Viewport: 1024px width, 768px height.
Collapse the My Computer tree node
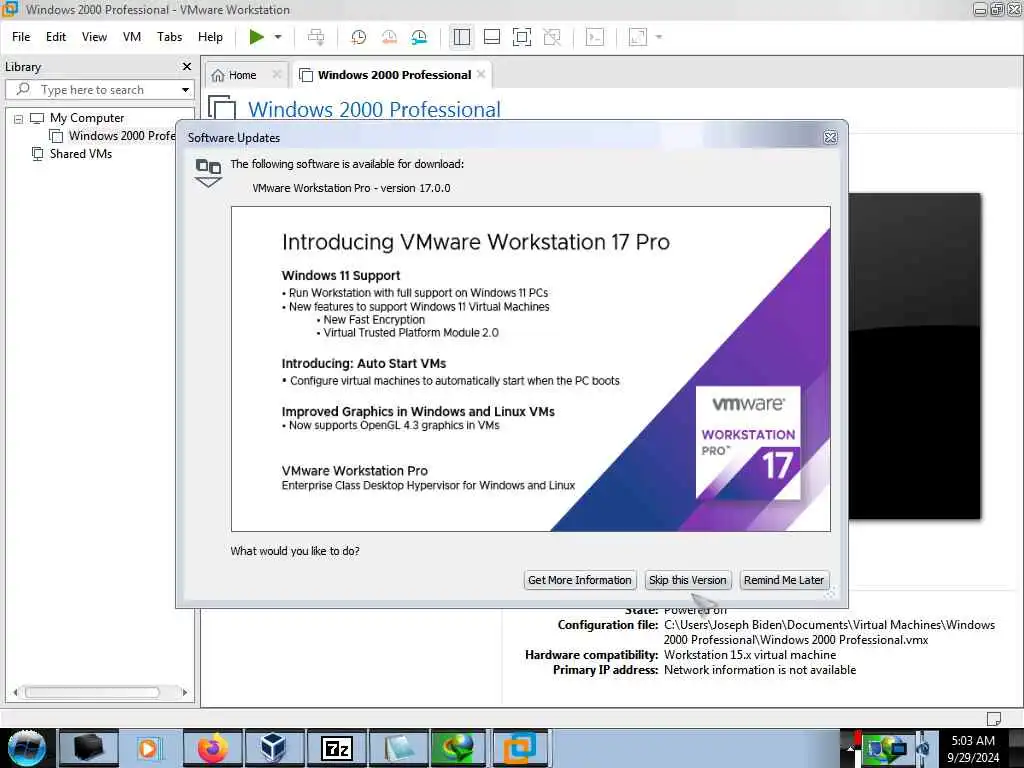18,119
